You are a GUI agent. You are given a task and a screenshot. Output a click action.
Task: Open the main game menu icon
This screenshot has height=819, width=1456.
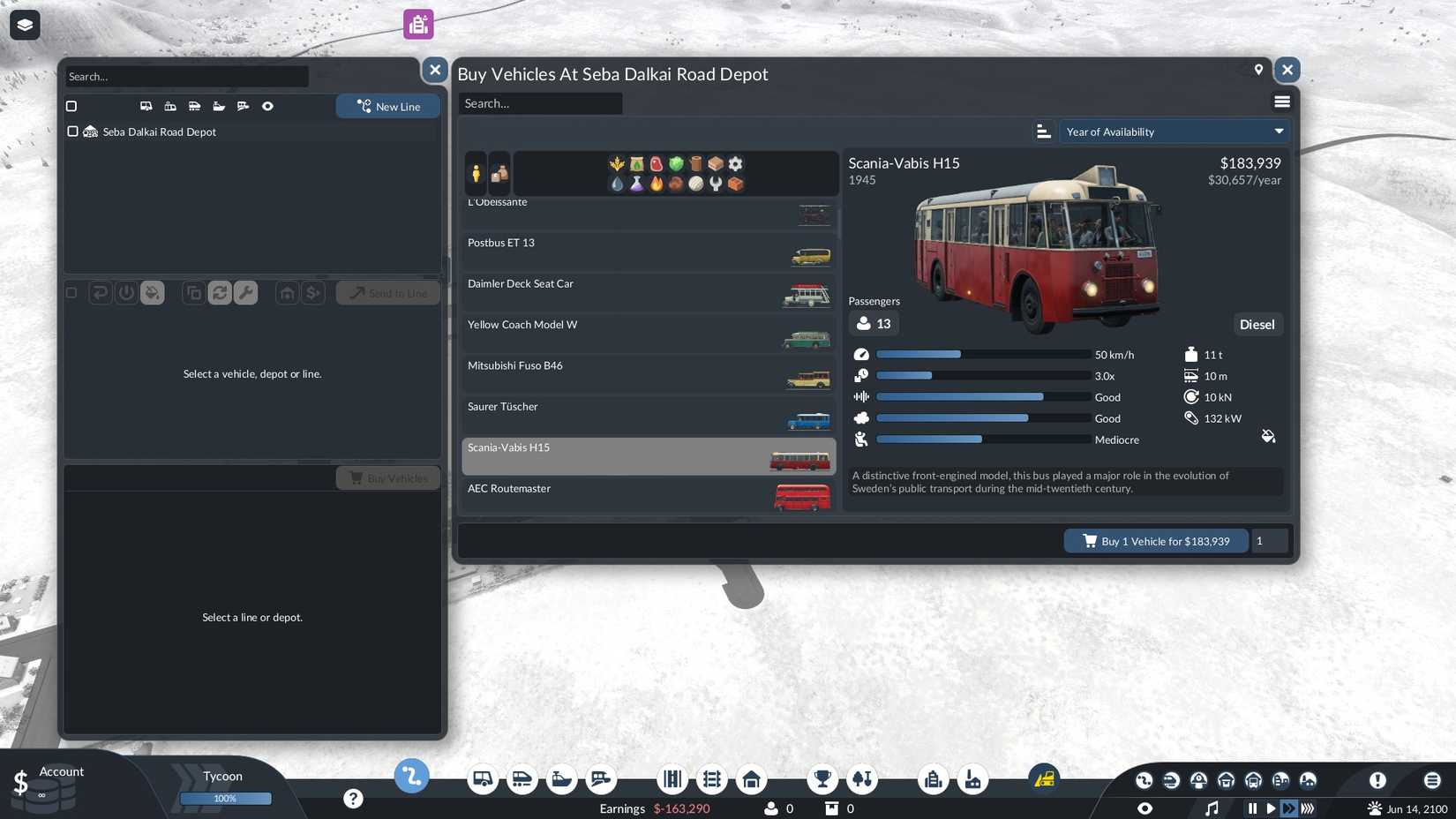tap(1432, 780)
